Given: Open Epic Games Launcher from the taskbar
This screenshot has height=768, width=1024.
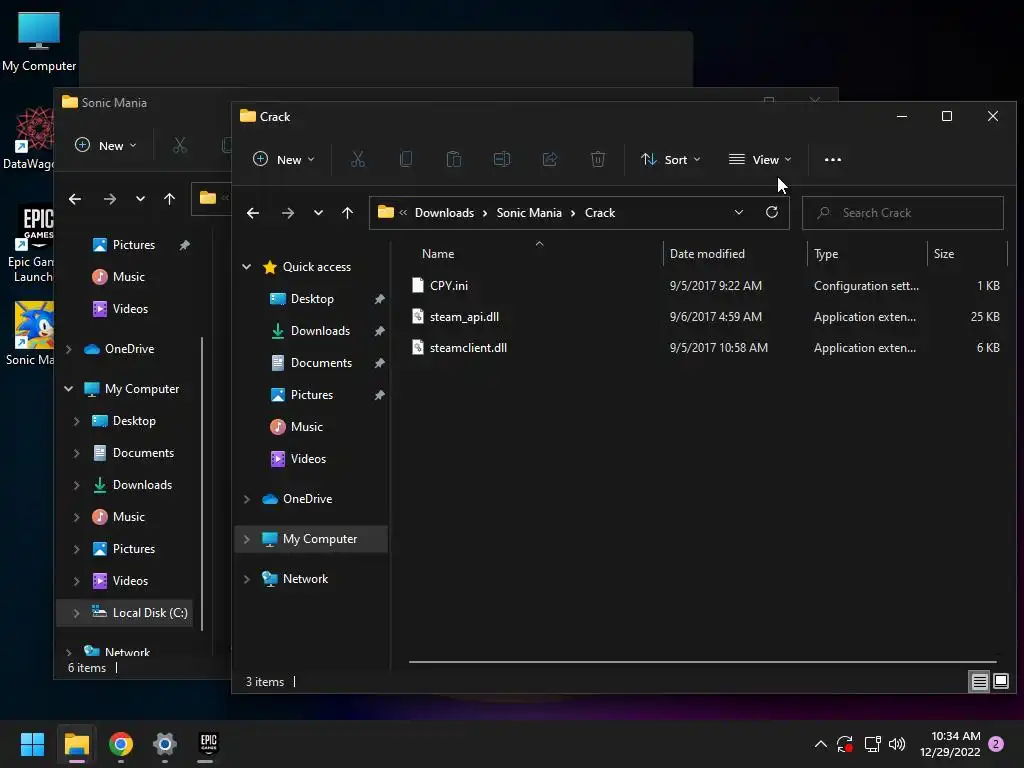Looking at the screenshot, I should pyautogui.click(x=208, y=744).
